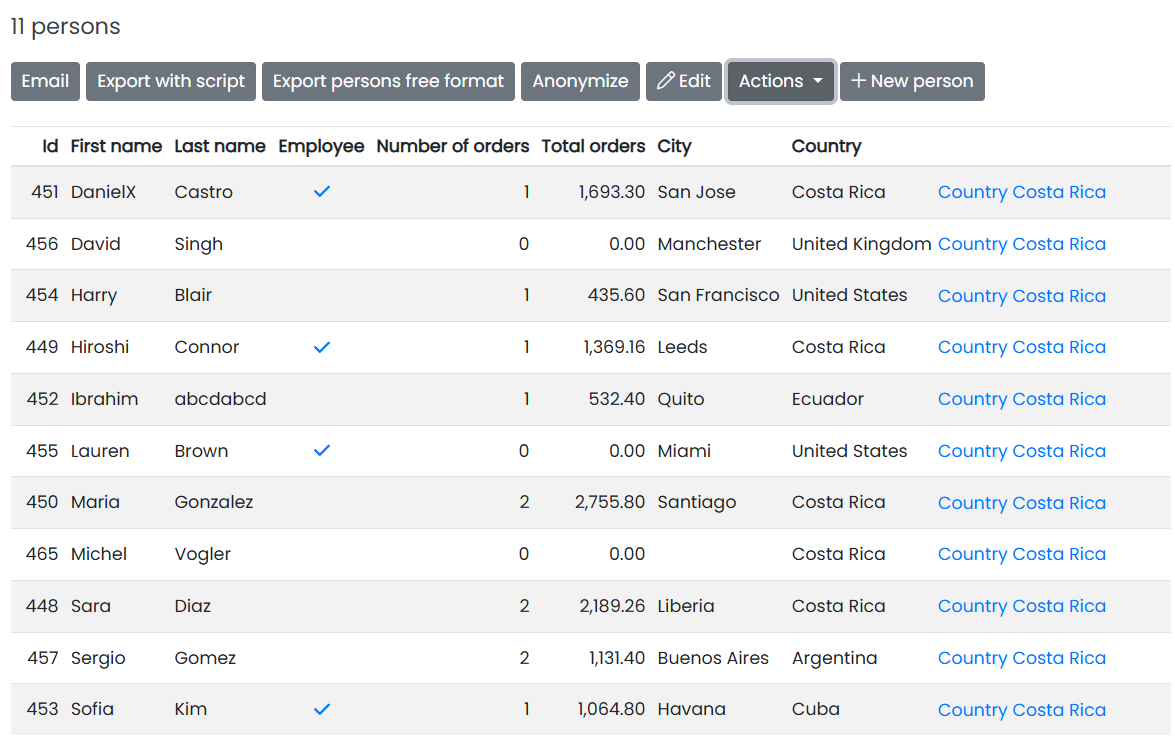Image resolution: width=1175 pixels, height=744 pixels.
Task: Open Country Costa Rica link for David Singh
Action: pos(1021,244)
